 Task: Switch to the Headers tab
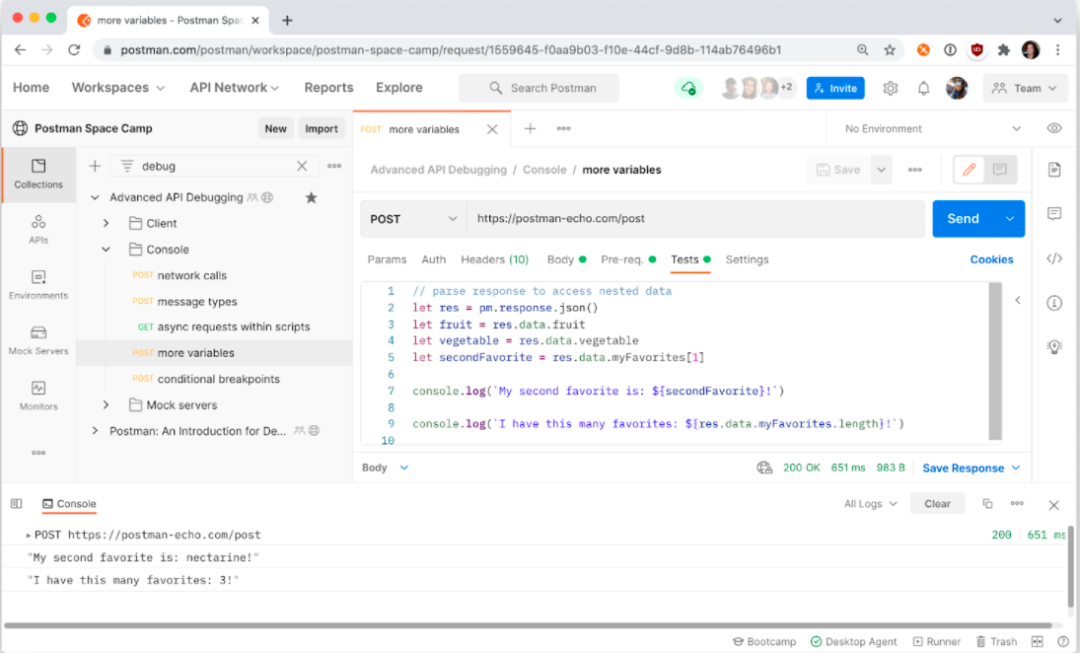click(x=494, y=260)
